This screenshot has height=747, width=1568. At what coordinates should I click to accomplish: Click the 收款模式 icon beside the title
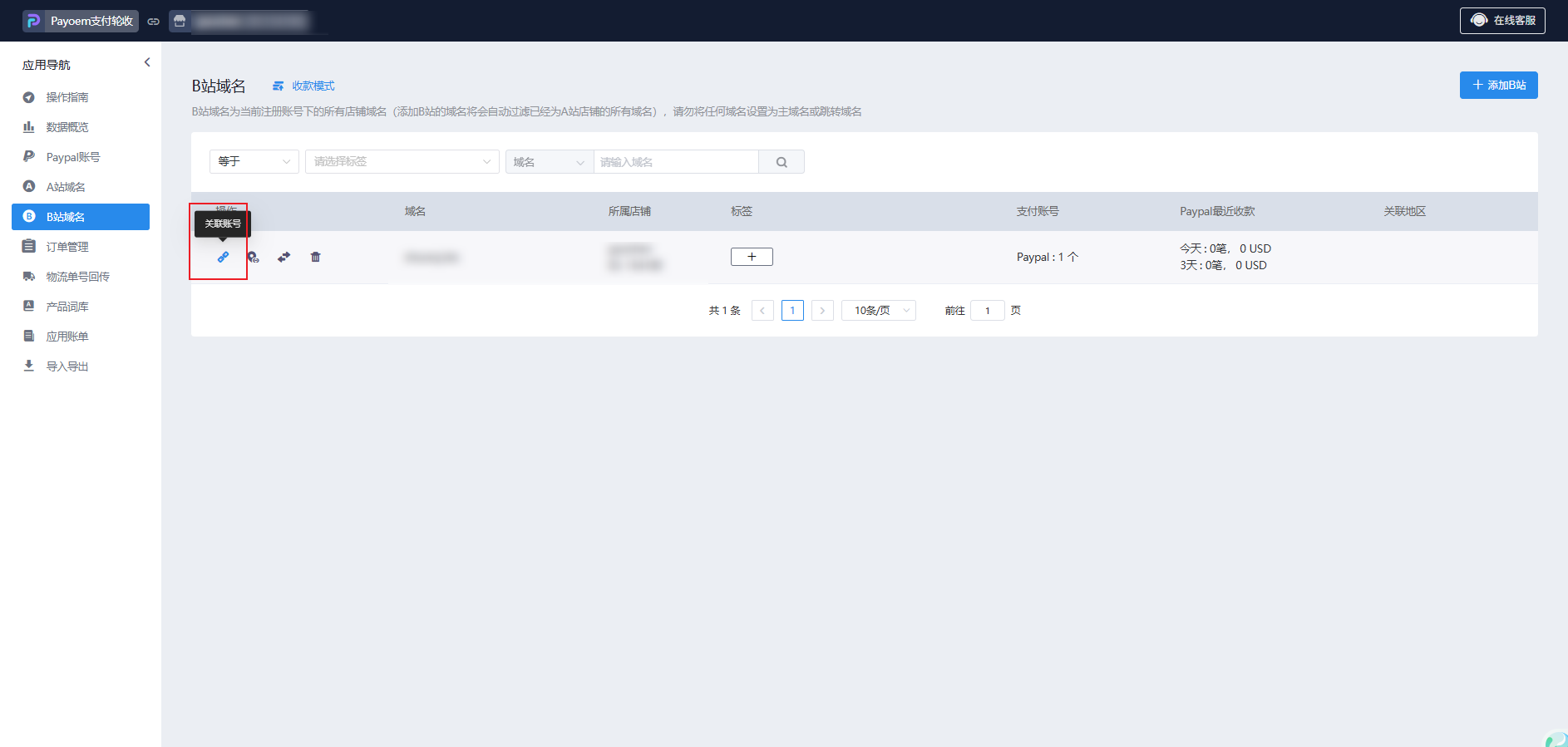[x=279, y=86]
